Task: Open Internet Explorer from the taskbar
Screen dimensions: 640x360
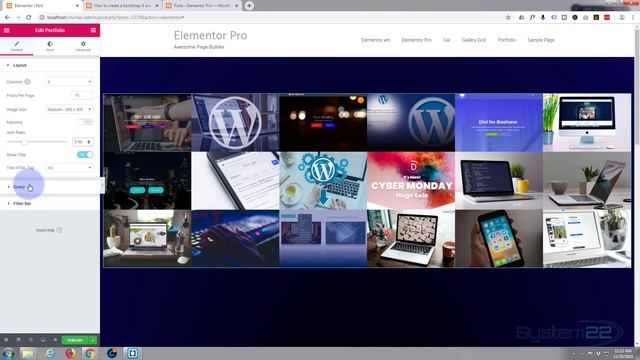Action: [50, 353]
